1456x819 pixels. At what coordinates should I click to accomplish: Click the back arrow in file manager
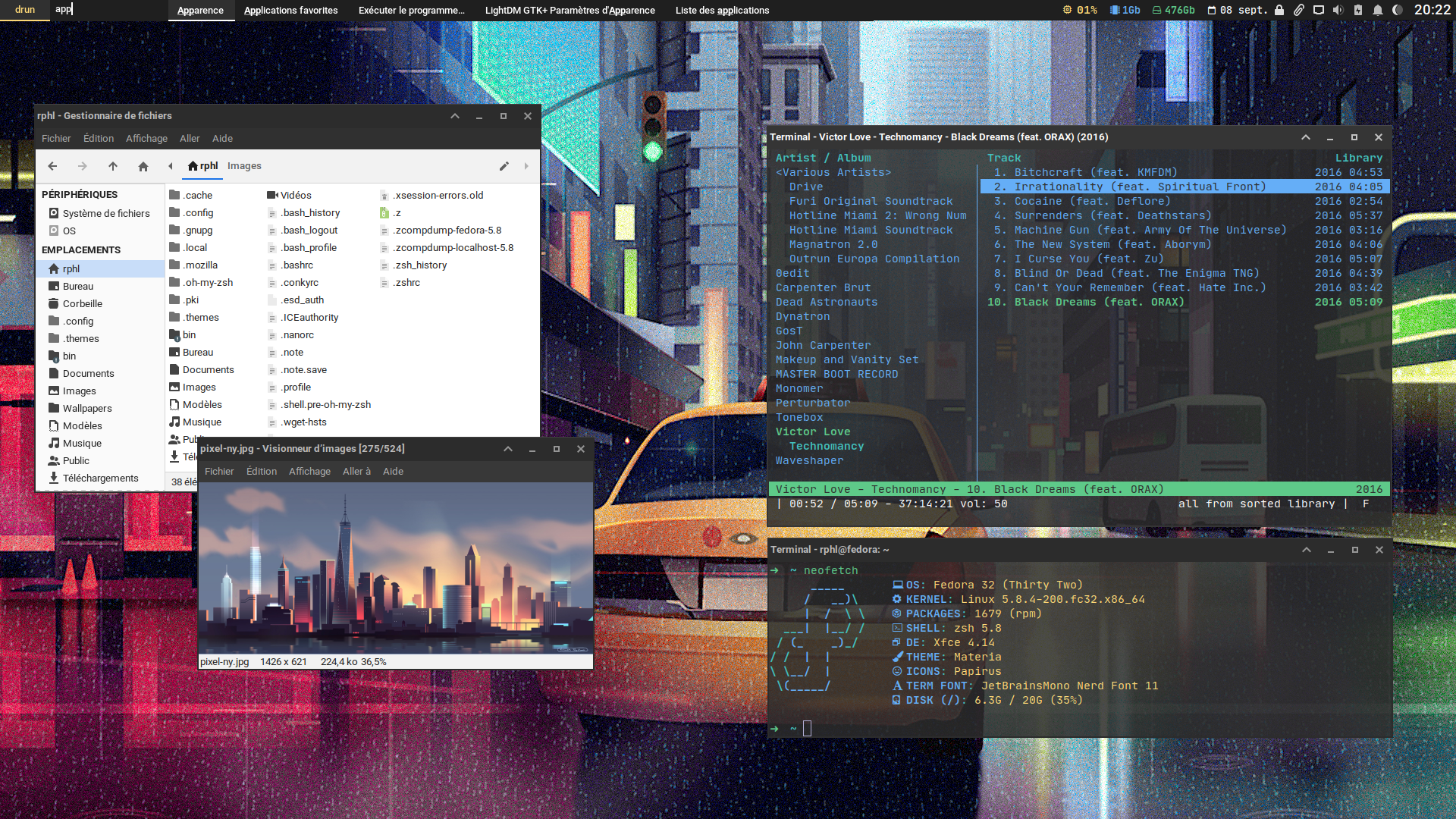(52, 166)
